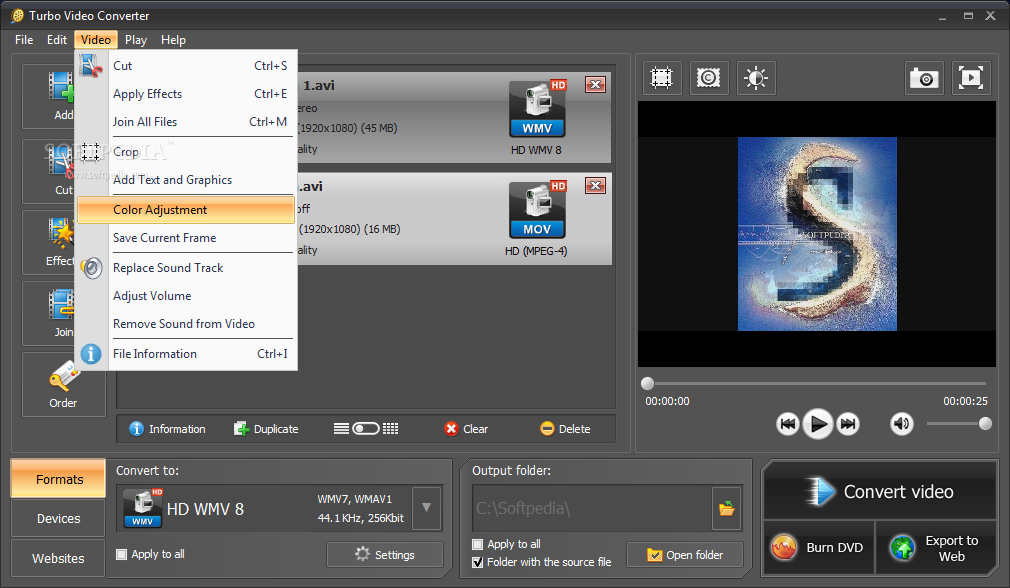Click the playback seek slider handle
This screenshot has width=1010, height=588.
pos(647,384)
